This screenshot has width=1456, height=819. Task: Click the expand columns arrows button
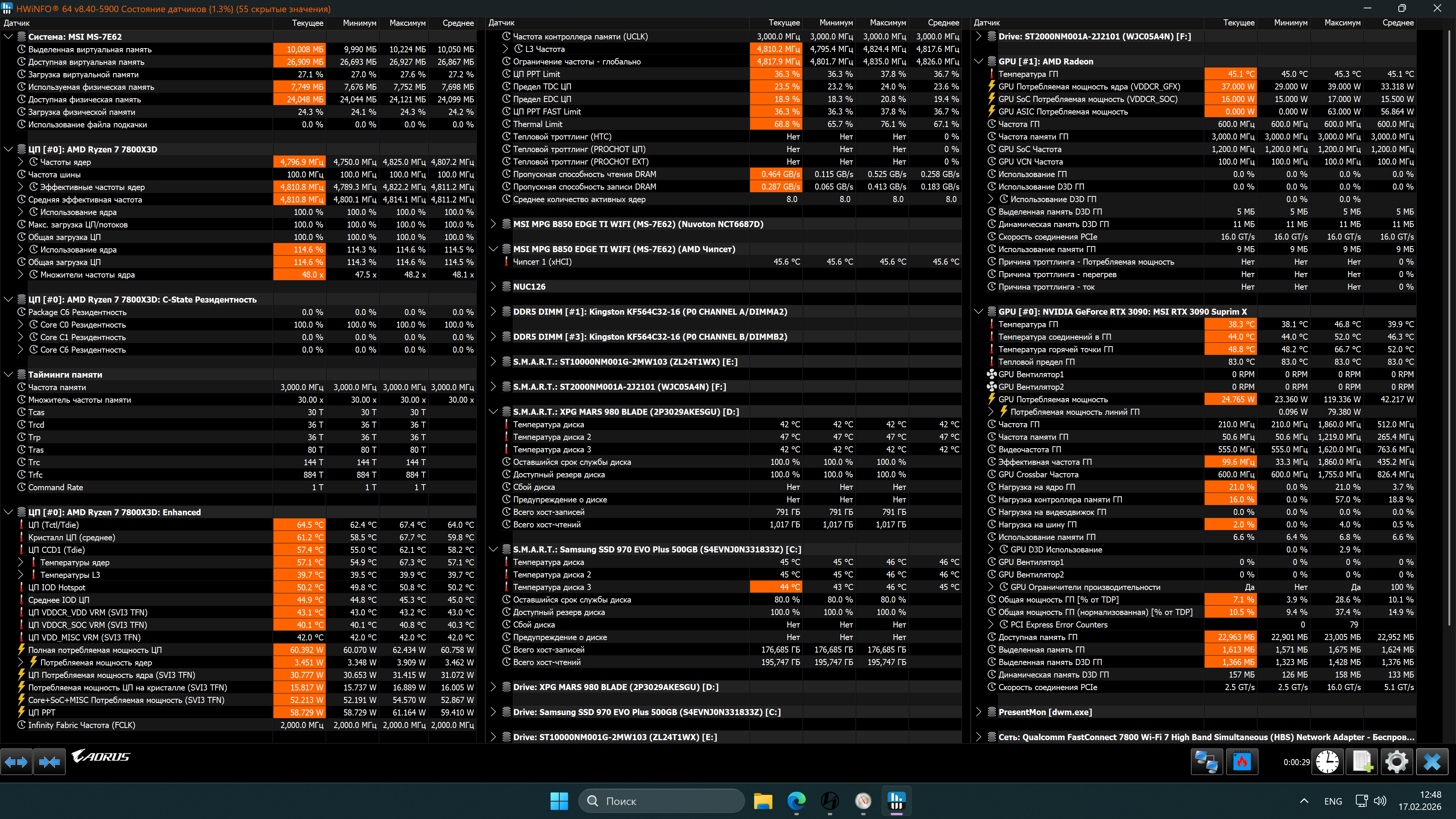point(16,762)
